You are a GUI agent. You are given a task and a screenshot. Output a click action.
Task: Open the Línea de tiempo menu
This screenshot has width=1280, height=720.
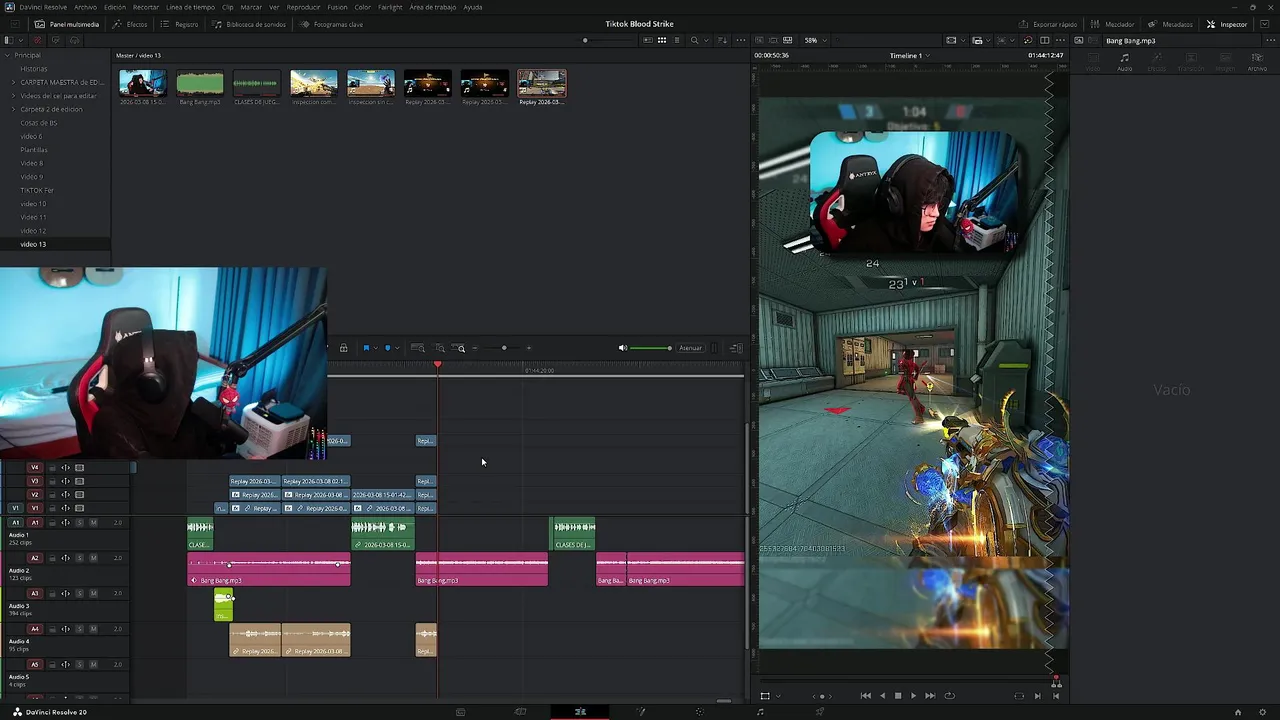coord(190,7)
